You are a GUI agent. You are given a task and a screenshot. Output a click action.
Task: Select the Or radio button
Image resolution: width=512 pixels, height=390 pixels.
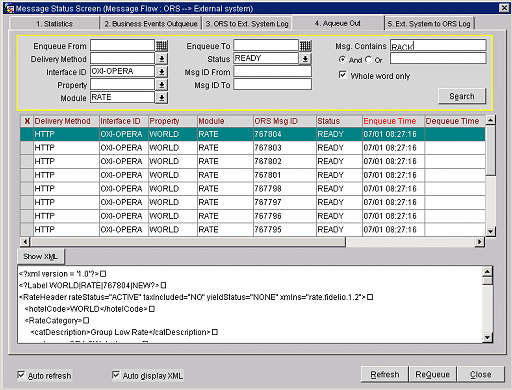368,60
